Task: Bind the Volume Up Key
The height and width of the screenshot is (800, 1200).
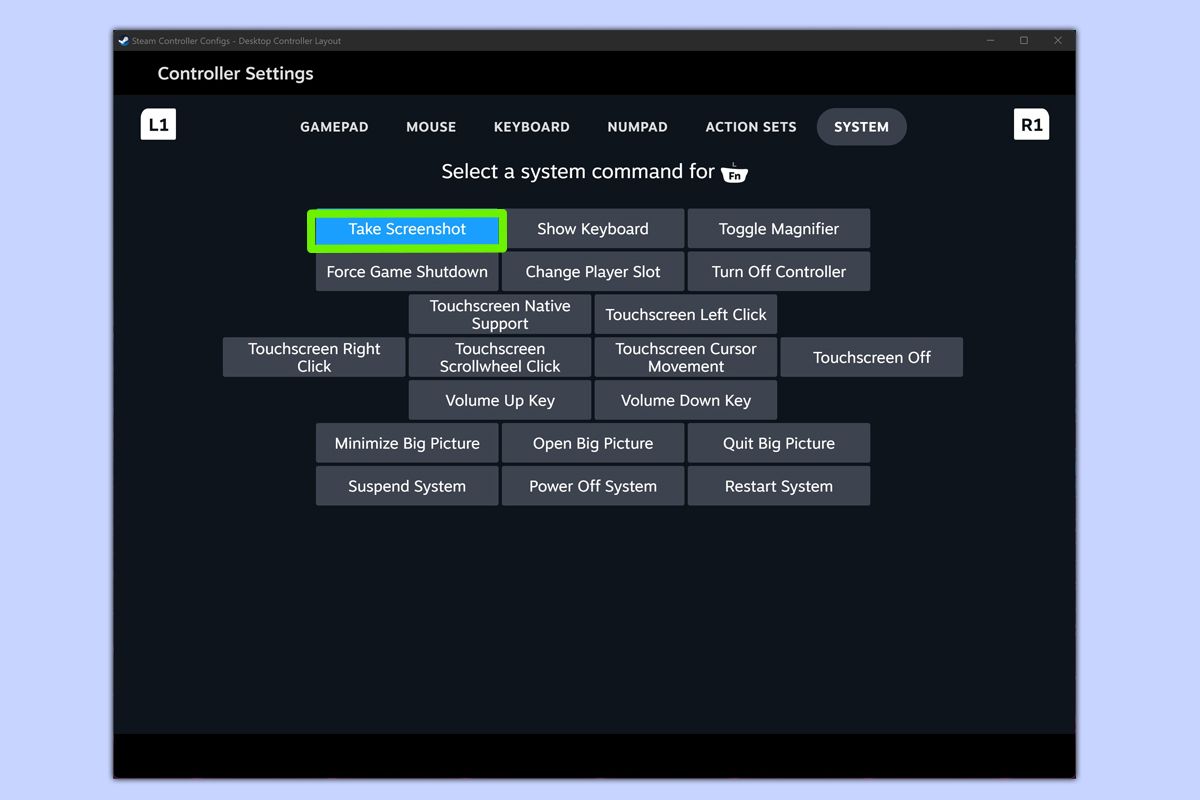Action: pos(499,400)
